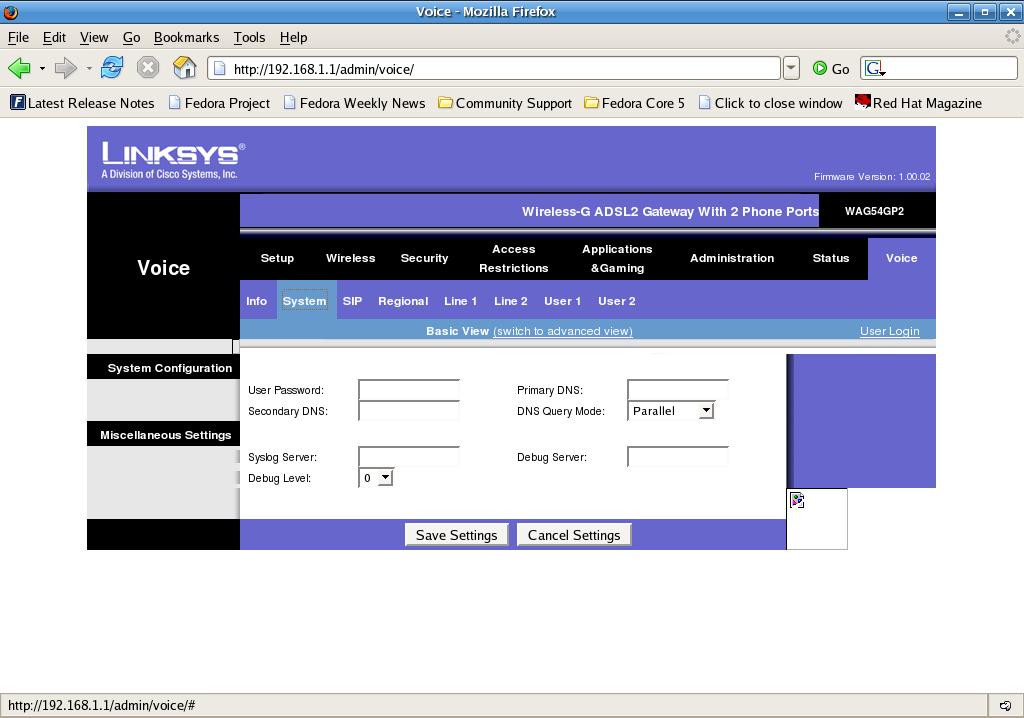
Task: Open the Administration tab
Action: 731,258
